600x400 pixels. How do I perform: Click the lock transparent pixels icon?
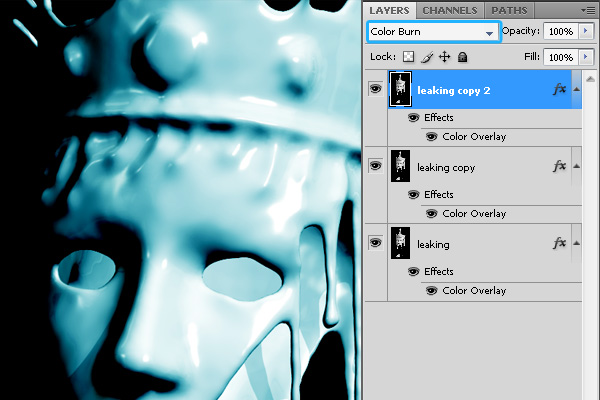(x=409, y=57)
